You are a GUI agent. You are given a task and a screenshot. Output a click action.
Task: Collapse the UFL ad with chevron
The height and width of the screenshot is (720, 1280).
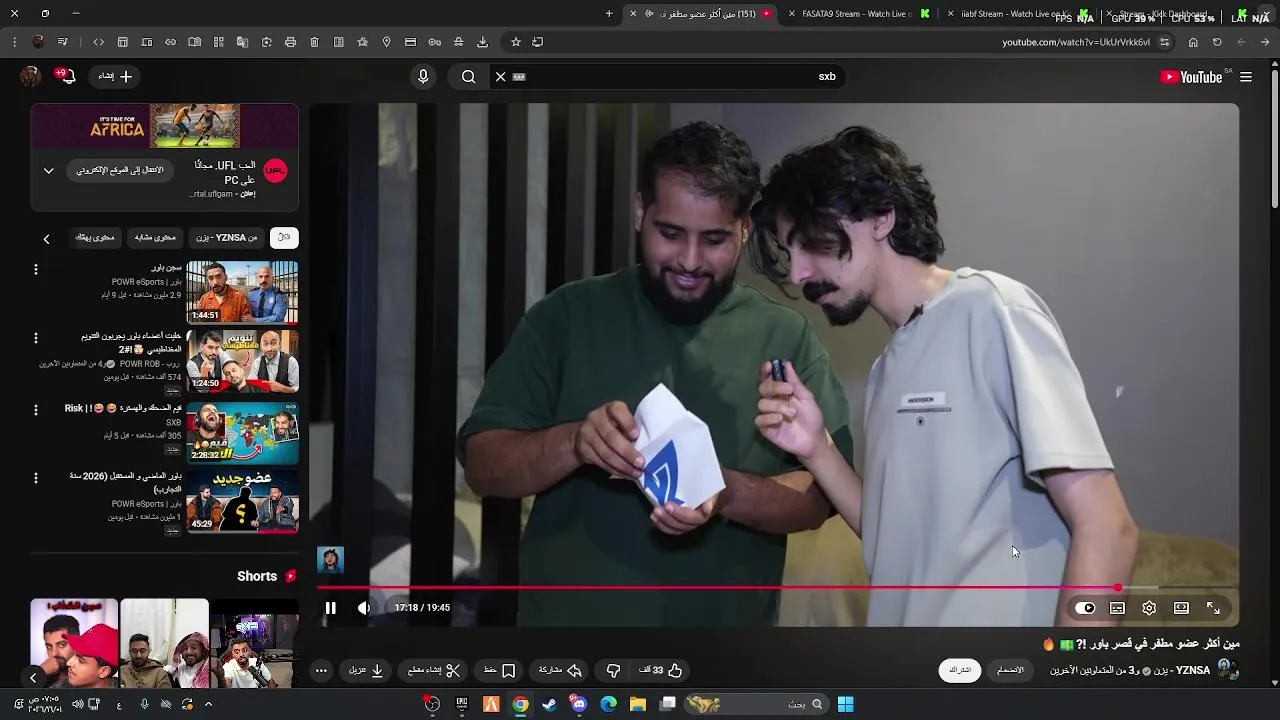48,171
